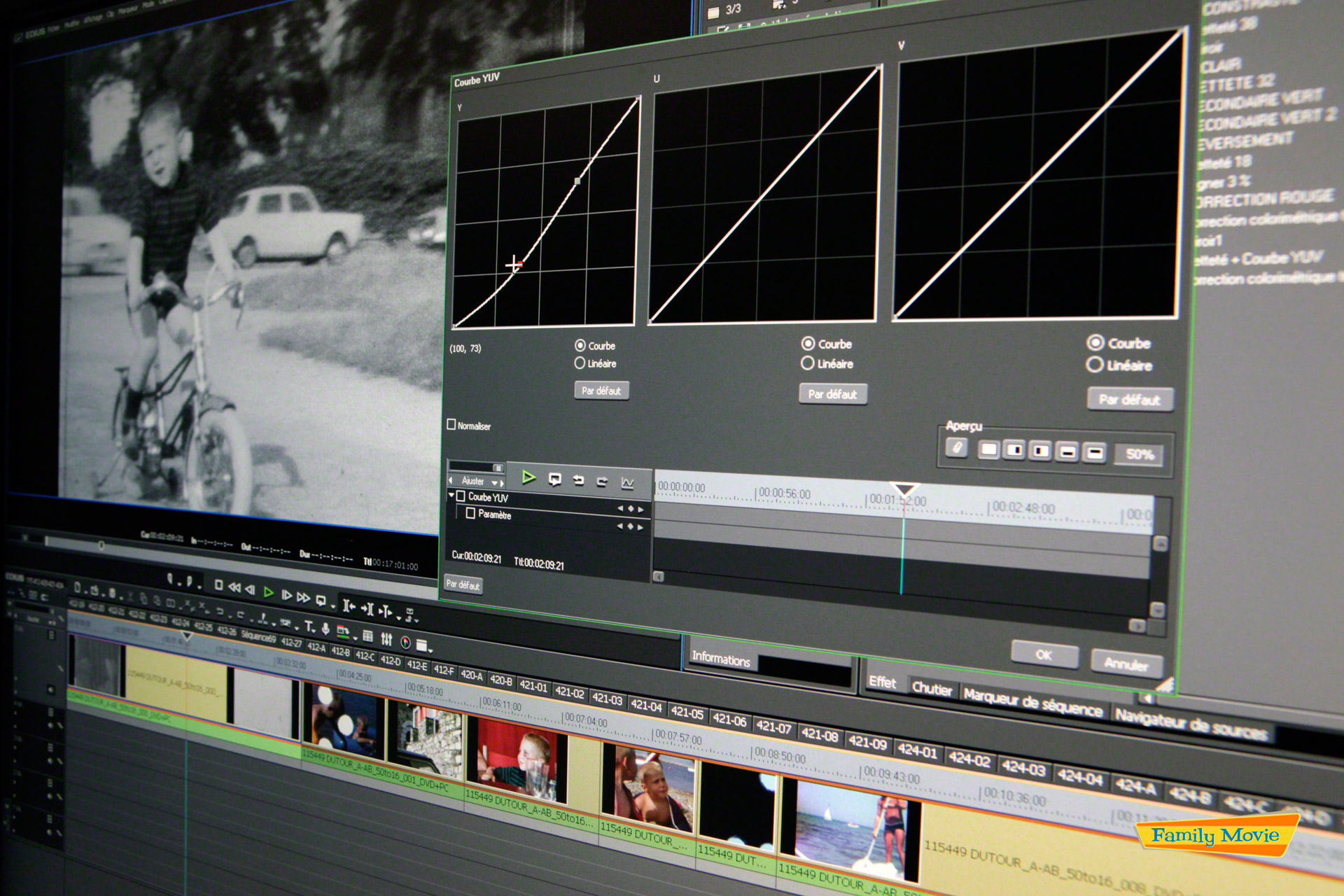The width and height of the screenshot is (1344, 896).
Task: Go to next keyframe on Courbe YUV row
Action: point(641,510)
